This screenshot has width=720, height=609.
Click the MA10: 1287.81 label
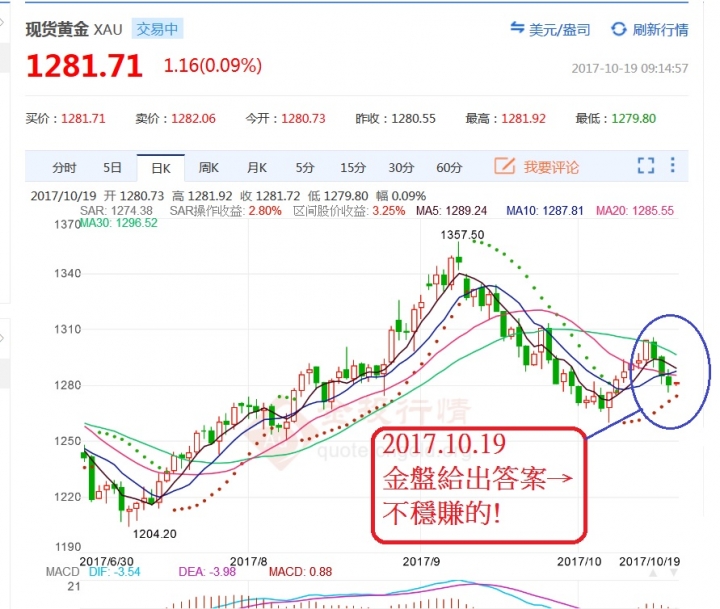pyautogui.click(x=545, y=211)
